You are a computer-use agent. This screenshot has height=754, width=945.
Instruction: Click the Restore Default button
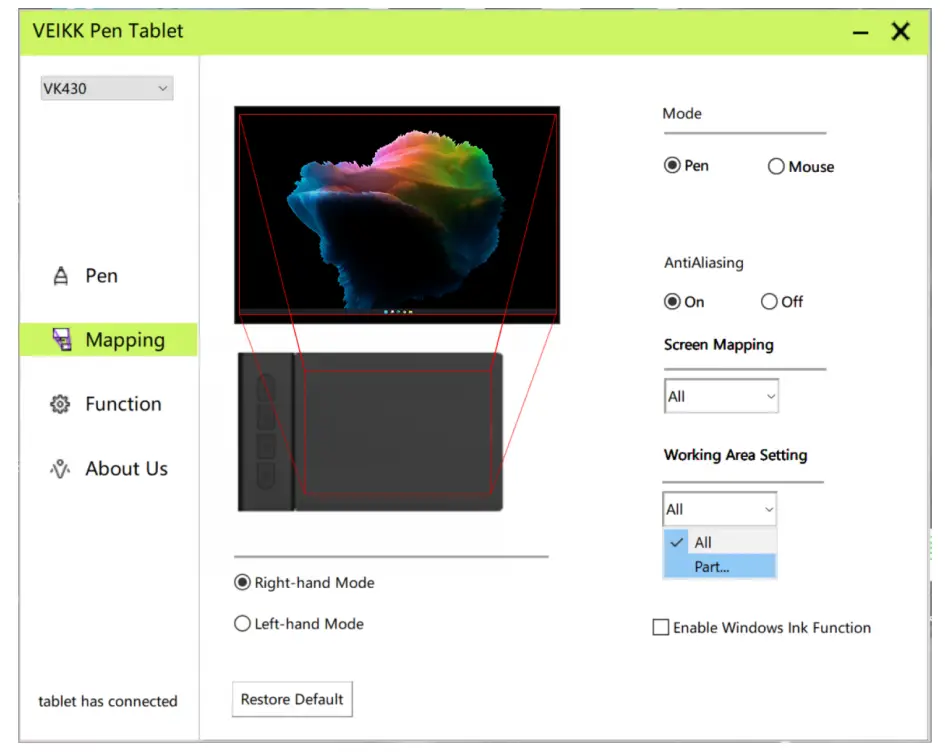(x=292, y=699)
